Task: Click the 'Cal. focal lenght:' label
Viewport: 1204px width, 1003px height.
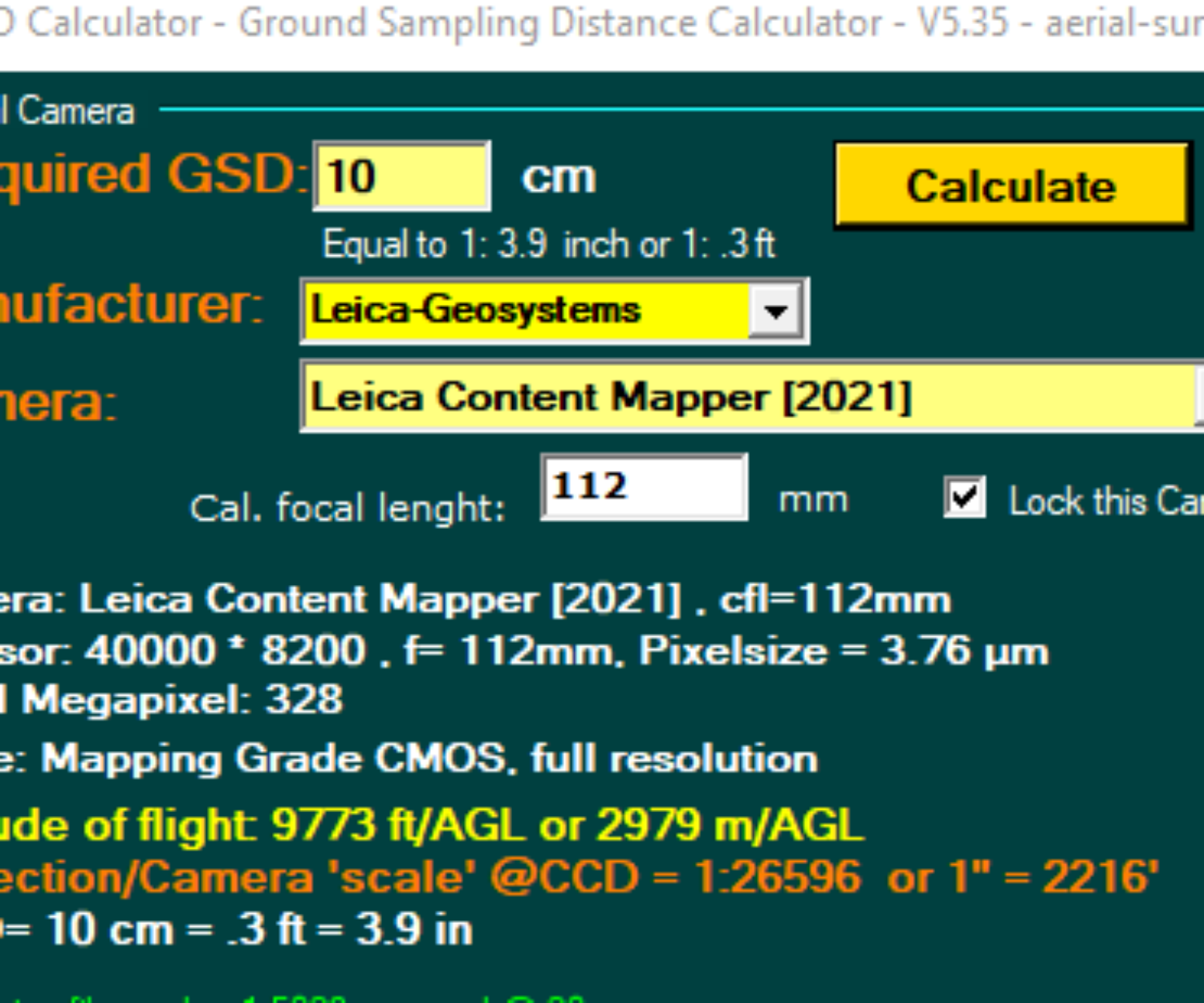Action: tap(348, 508)
